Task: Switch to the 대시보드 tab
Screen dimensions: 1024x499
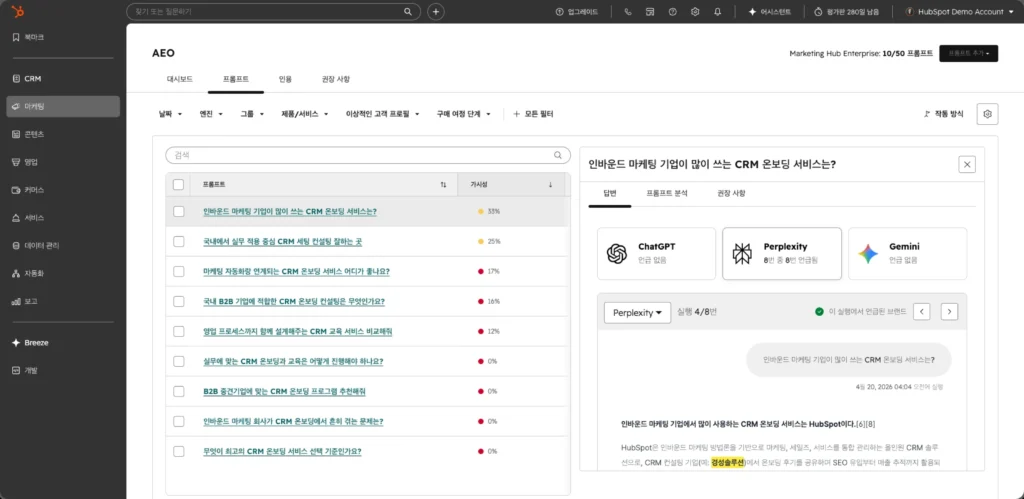Action: click(180, 79)
